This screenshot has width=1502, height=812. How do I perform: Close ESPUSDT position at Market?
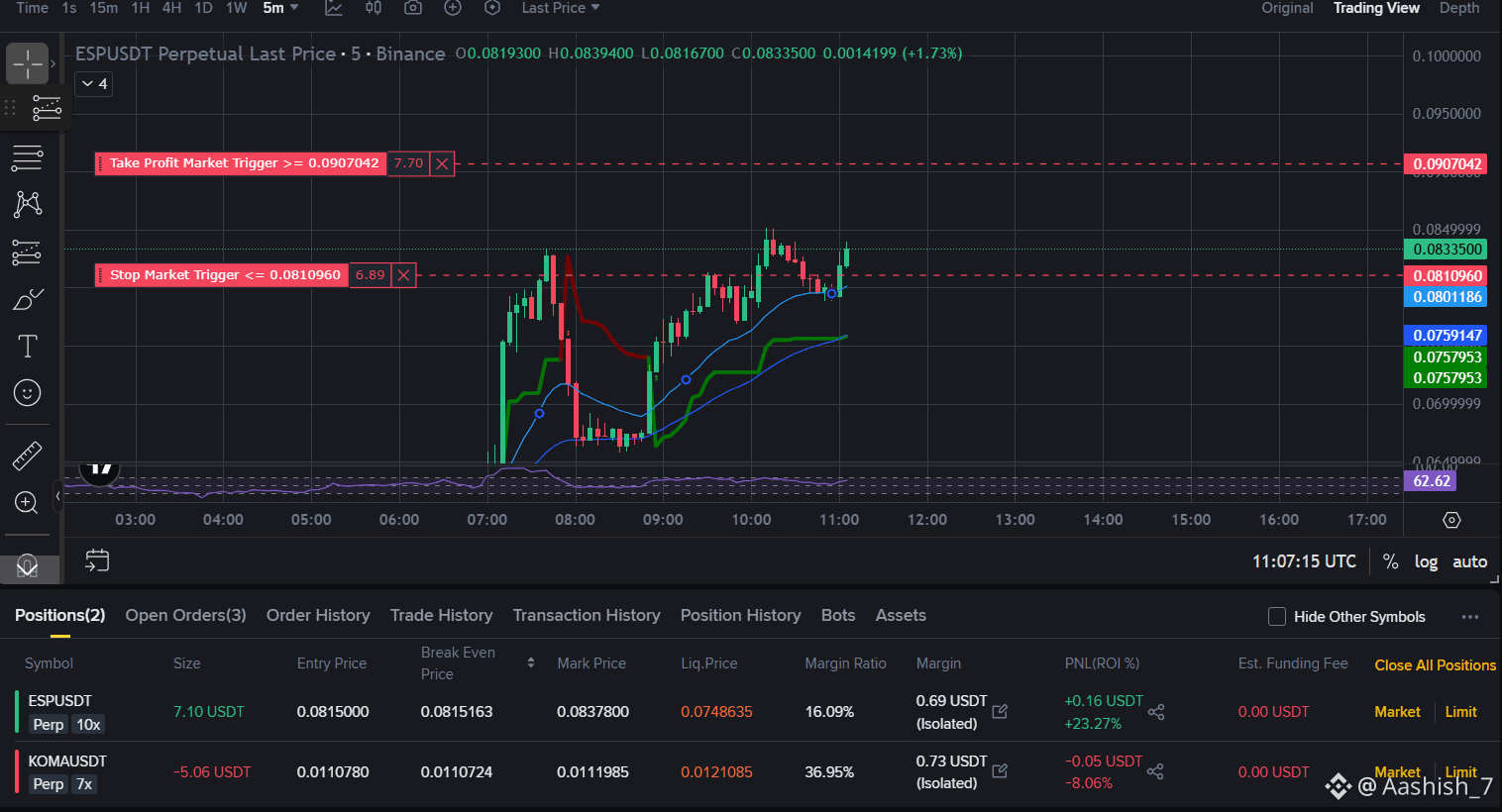pos(1397,712)
